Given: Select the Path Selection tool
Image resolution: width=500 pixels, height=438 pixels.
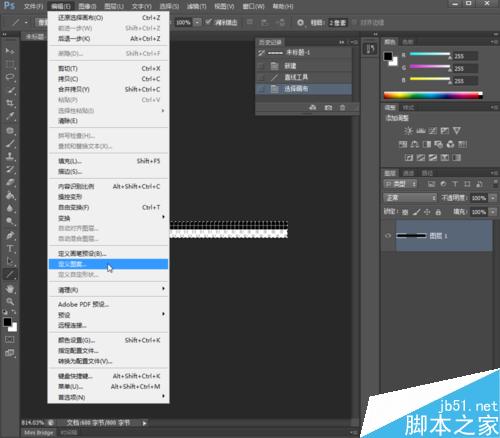Looking at the screenshot, I should click(x=10, y=261).
